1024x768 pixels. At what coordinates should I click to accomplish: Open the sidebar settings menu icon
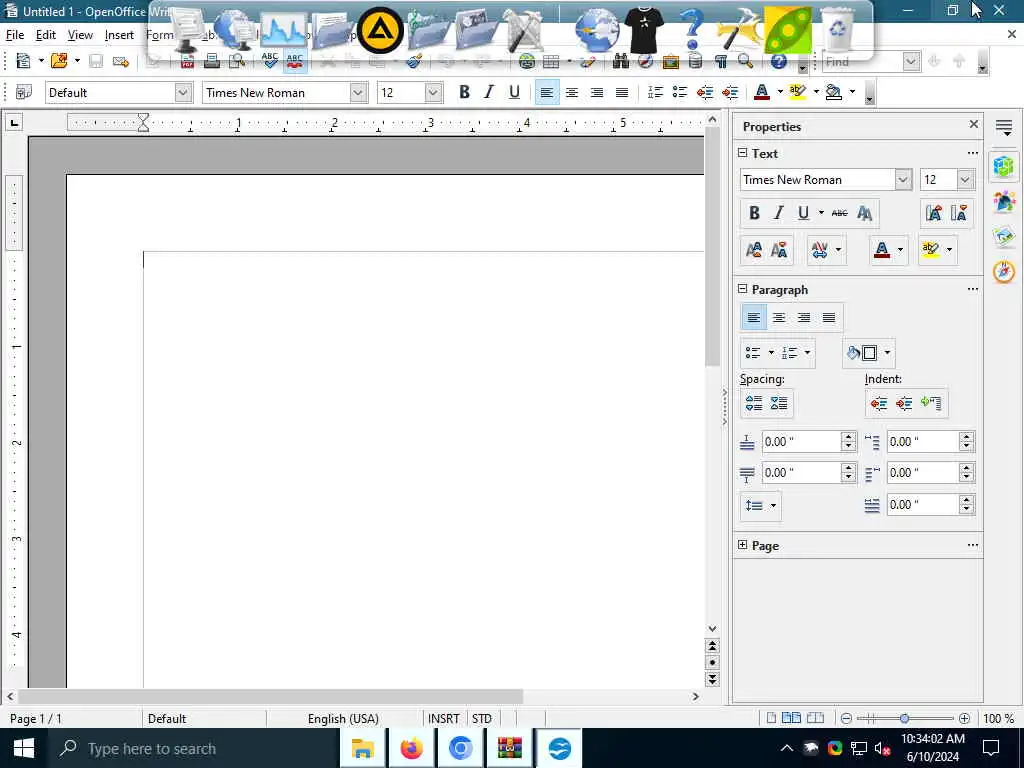click(1004, 127)
